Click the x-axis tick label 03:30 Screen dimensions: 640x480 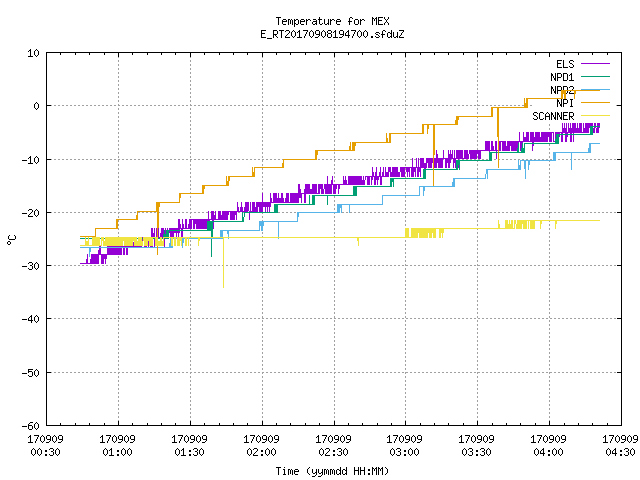[476, 452]
